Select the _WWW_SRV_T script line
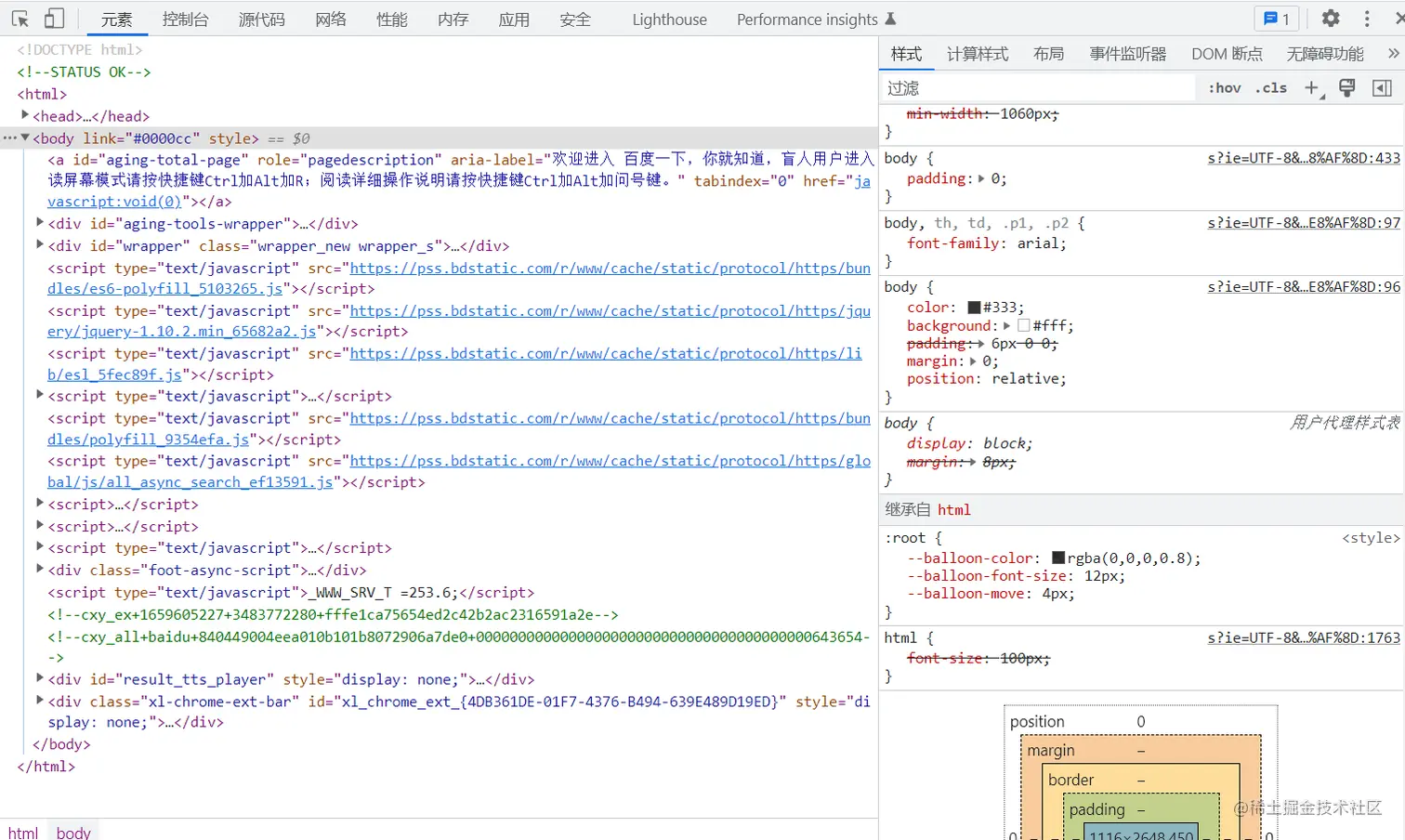Image resolution: width=1405 pixels, height=840 pixels. point(291,592)
